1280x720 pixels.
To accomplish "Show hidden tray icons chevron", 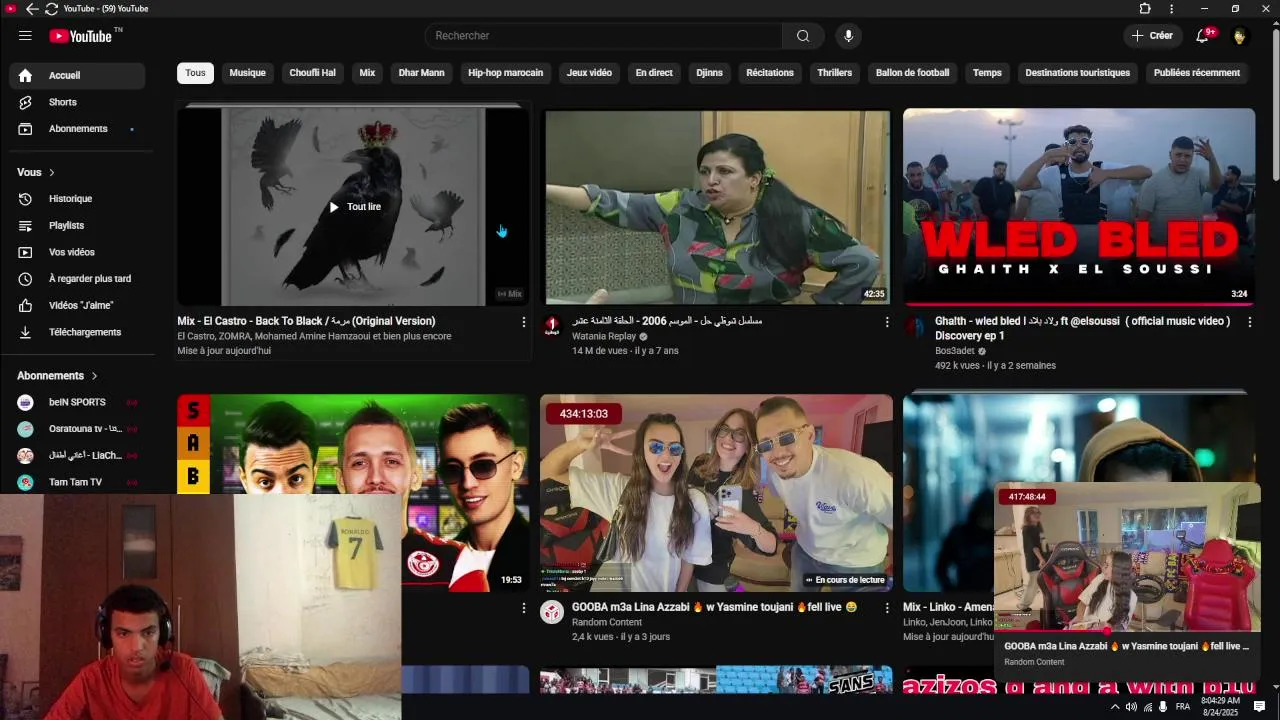I will click(x=1115, y=707).
